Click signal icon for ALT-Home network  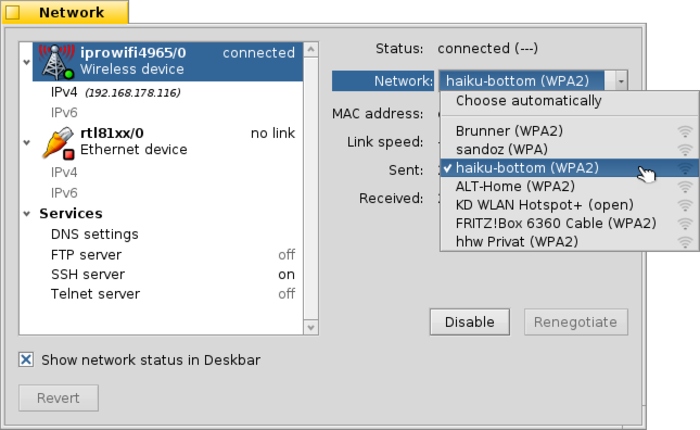(x=685, y=186)
